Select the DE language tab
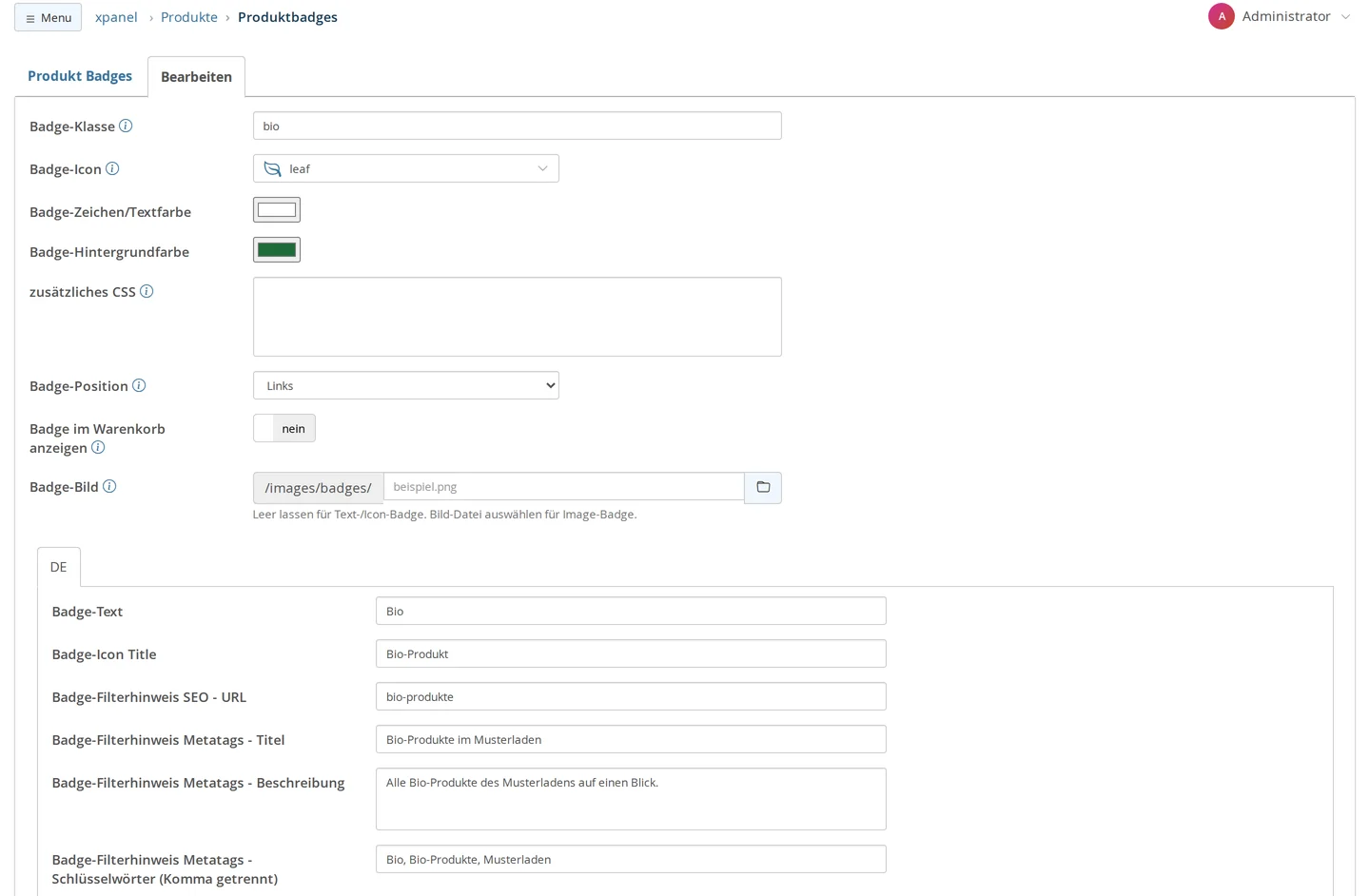Screen dimensions: 1370x896 click(x=59, y=567)
